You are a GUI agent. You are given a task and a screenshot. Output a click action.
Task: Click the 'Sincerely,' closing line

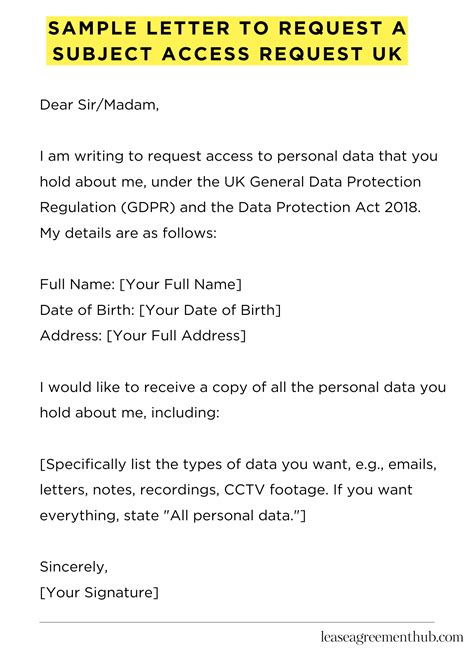coord(74,567)
